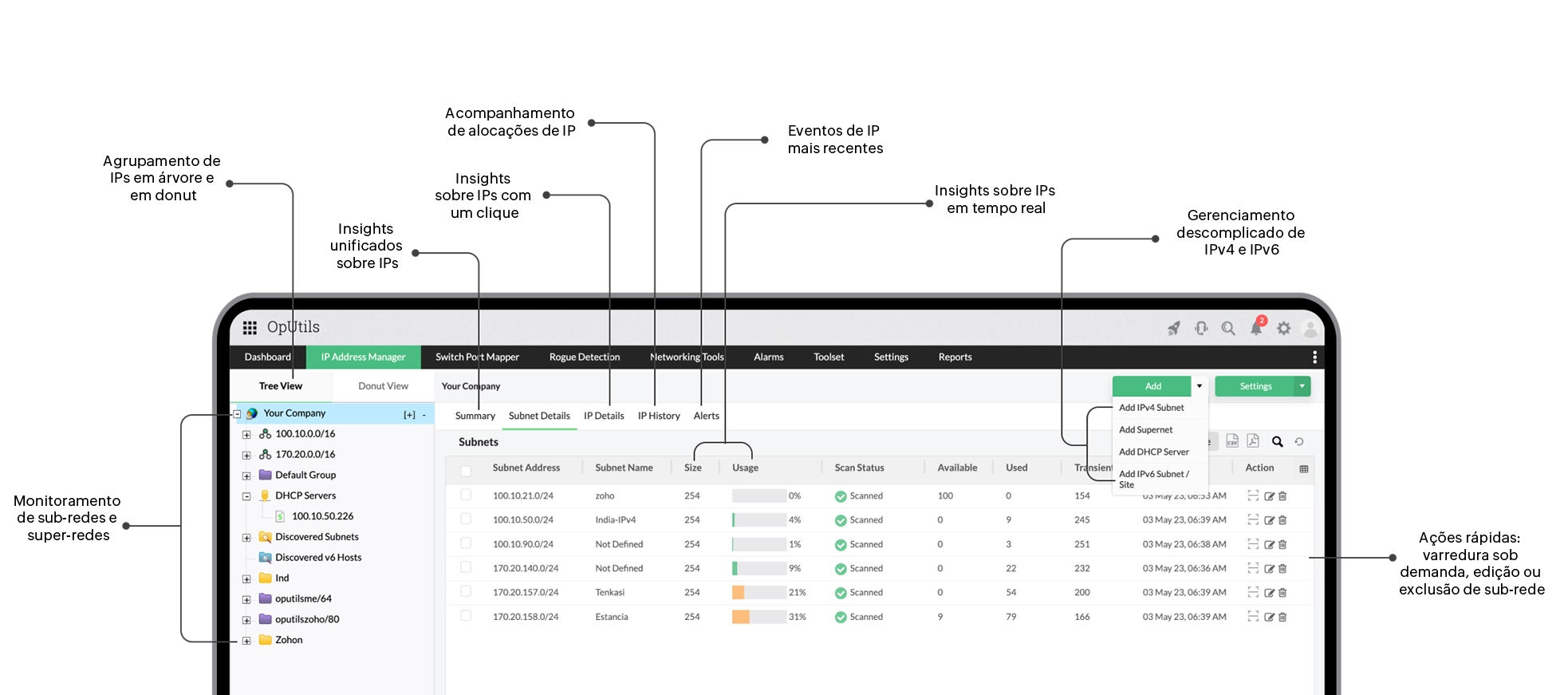Scan subnet 100.10.50.0/24 on demand
This screenshot has height=695, width=1568.
(1253, 519)
